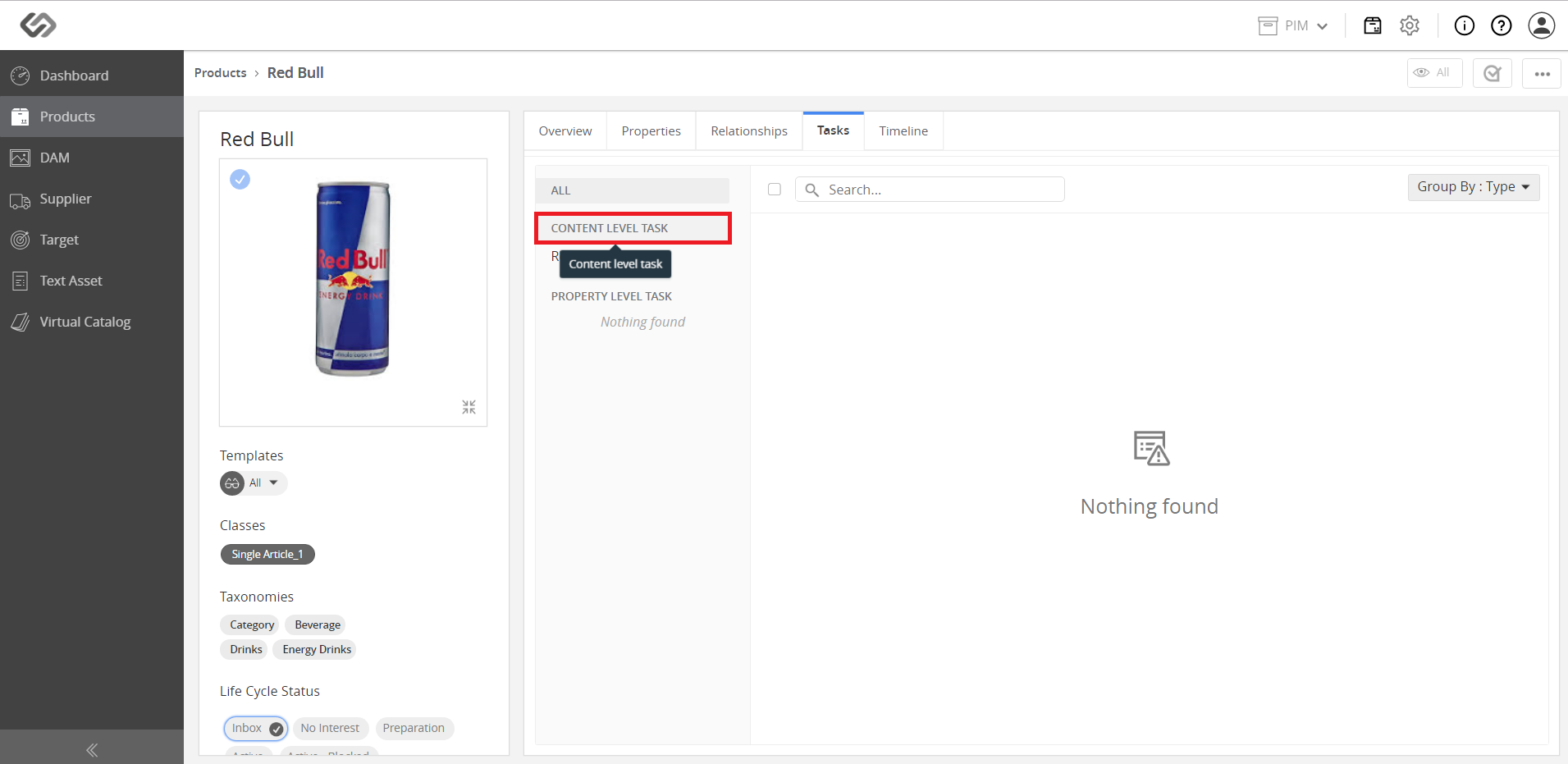Click the collapse image arrows icon

(x=469, y=407)
